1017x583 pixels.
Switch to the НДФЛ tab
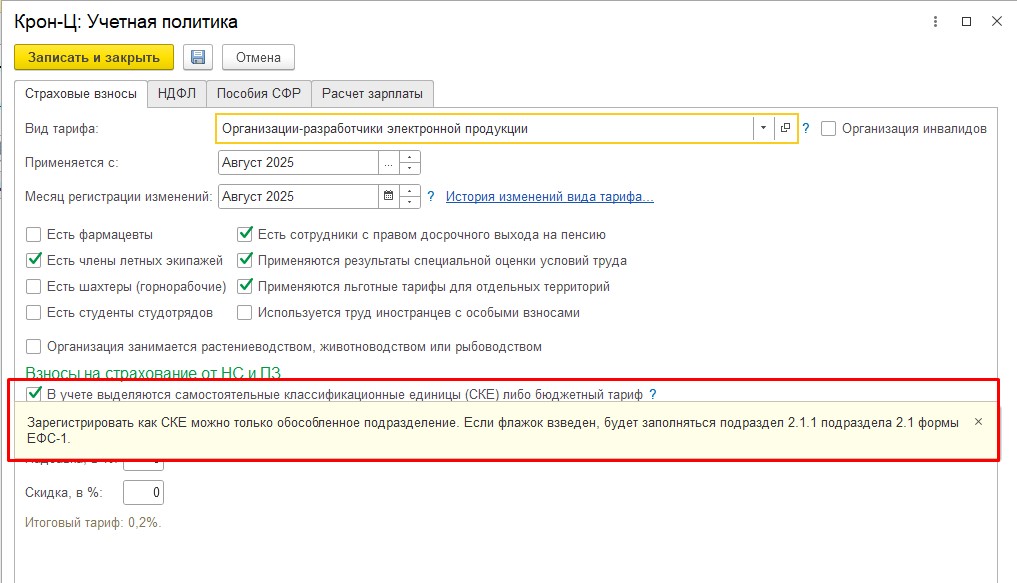tap(178, 94)
